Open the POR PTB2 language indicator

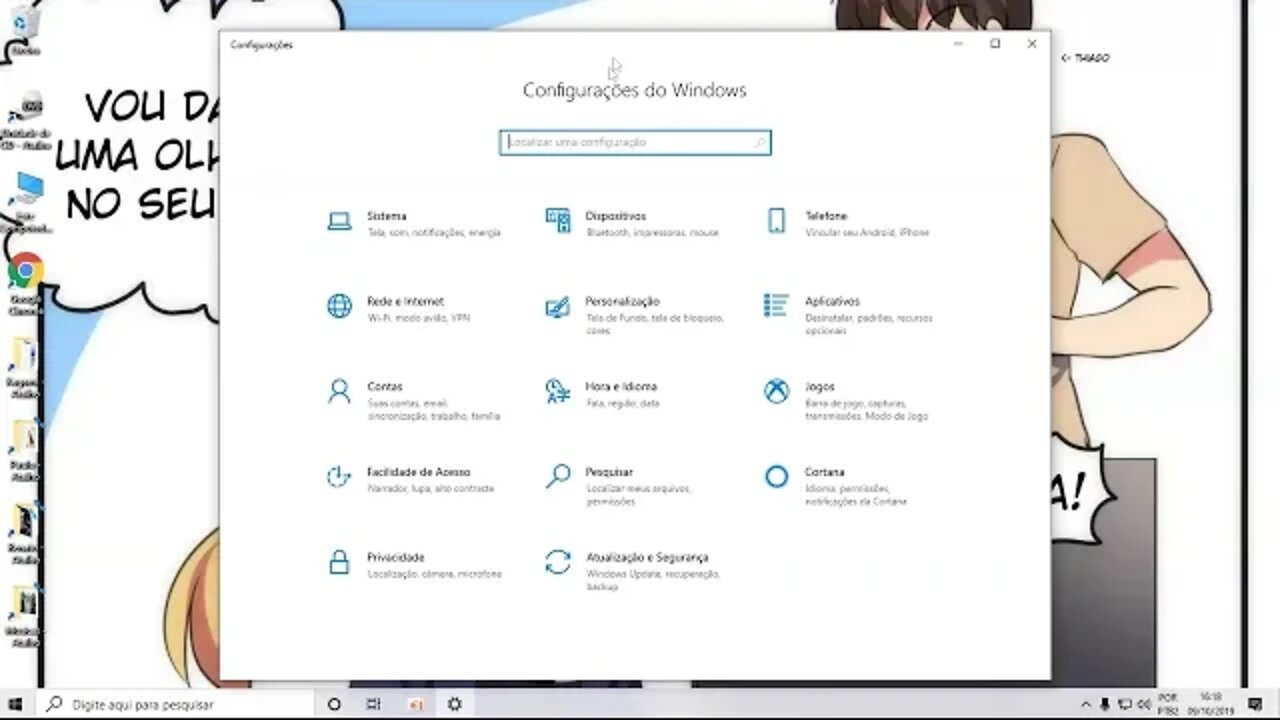1168,704
